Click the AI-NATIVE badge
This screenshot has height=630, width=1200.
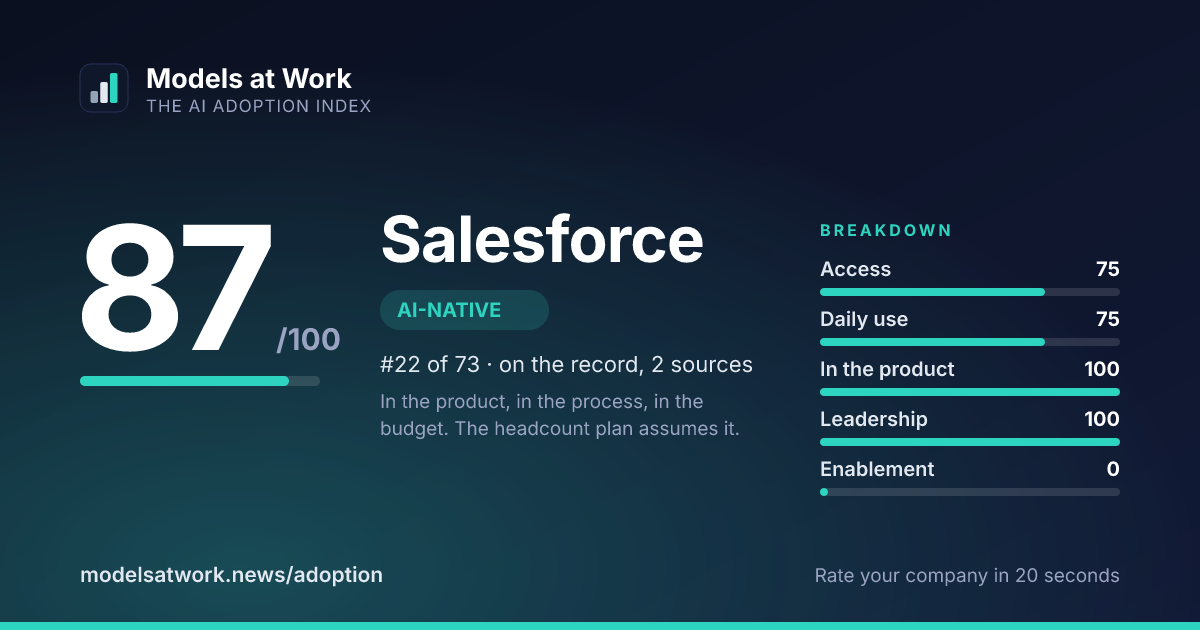tap(464, 310)
